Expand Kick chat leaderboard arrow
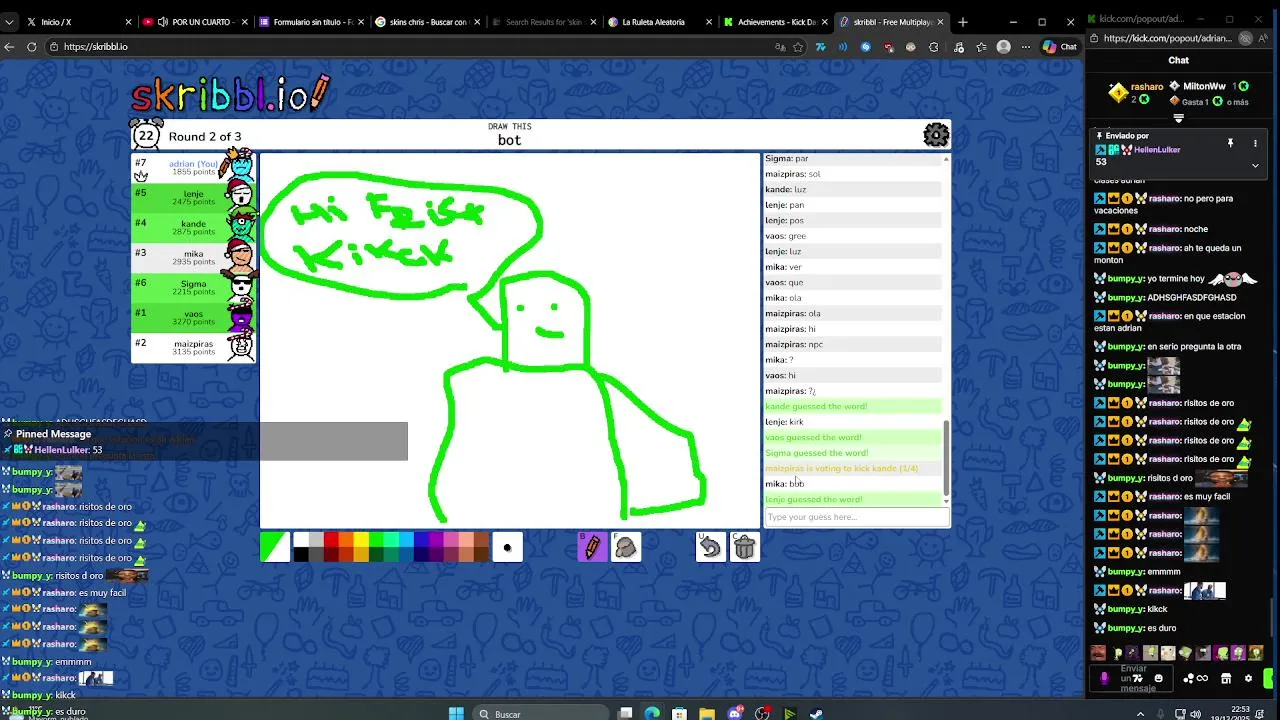Screen dimensions: 1280x720 [x=1178, y=118]
